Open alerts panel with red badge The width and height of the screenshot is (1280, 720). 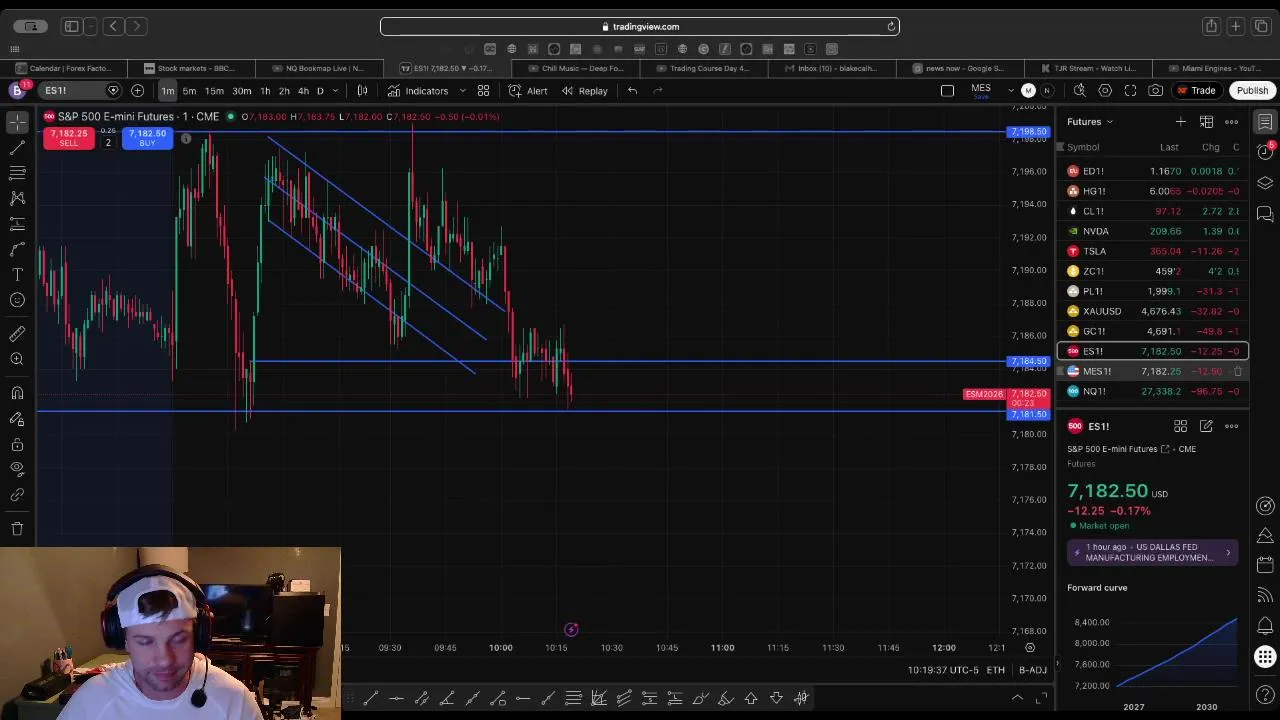click(1265, 152)
